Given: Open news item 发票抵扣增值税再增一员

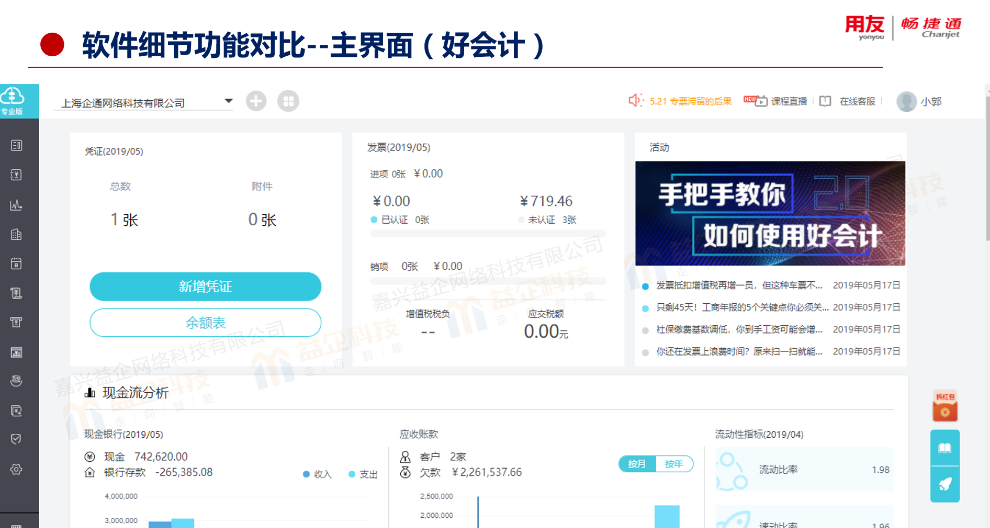Looking at the screenshot, I should (739, 285).
